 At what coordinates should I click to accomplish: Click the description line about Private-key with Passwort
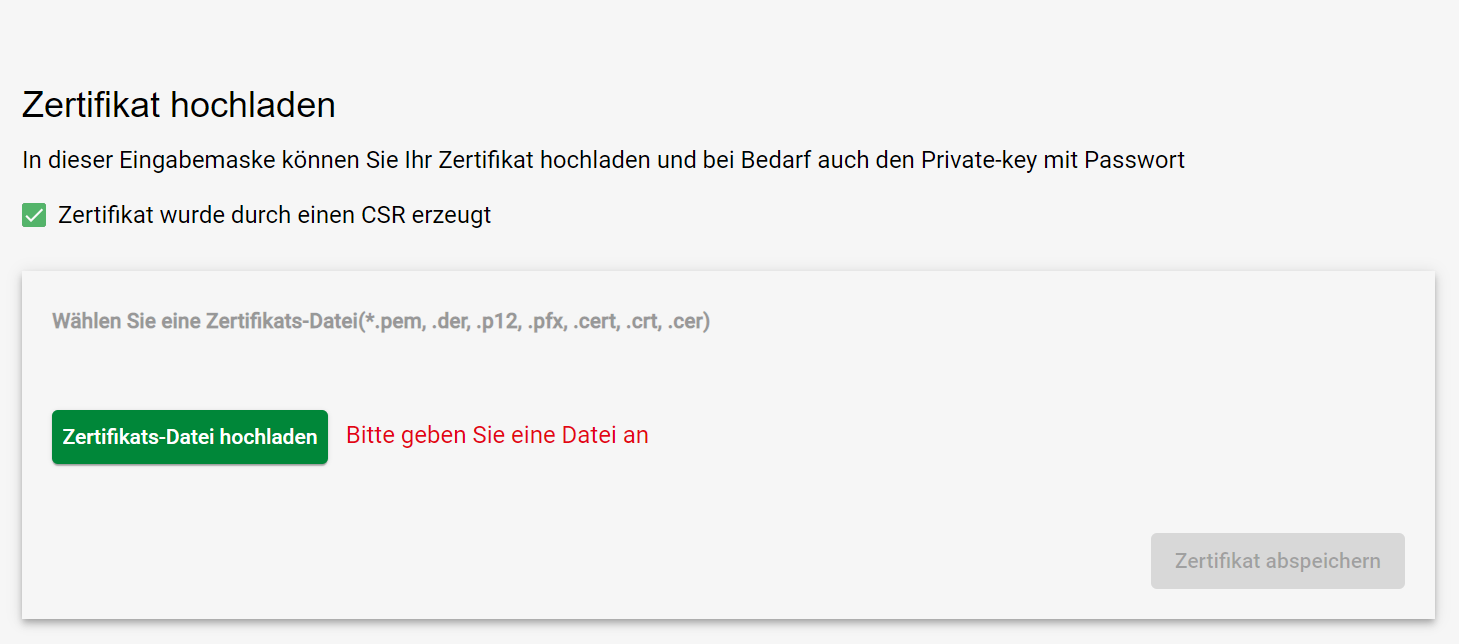(602, 159)
